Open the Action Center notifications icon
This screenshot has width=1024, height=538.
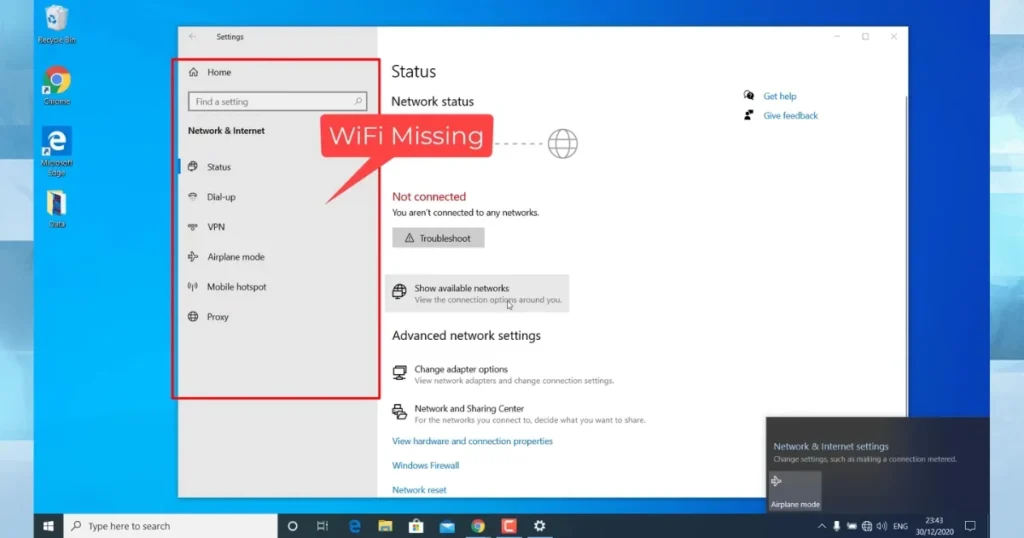coord(970,526)
